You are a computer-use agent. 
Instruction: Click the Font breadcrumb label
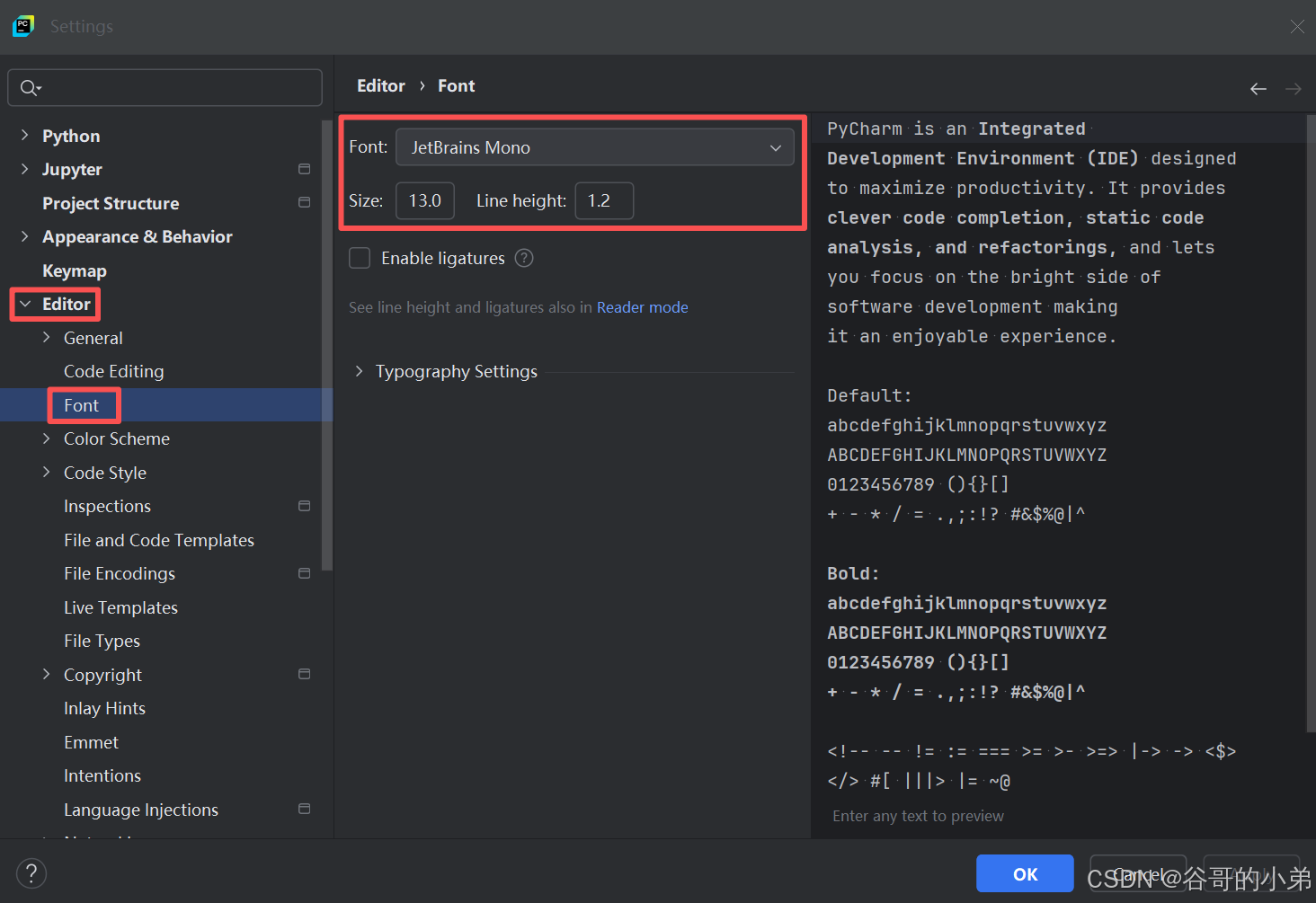(x=457, y=86)
